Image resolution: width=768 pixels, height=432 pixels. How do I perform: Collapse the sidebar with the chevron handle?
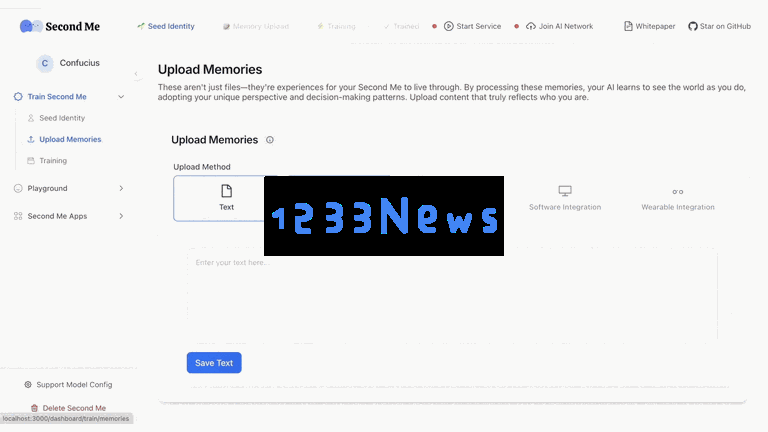click(136, 74)
